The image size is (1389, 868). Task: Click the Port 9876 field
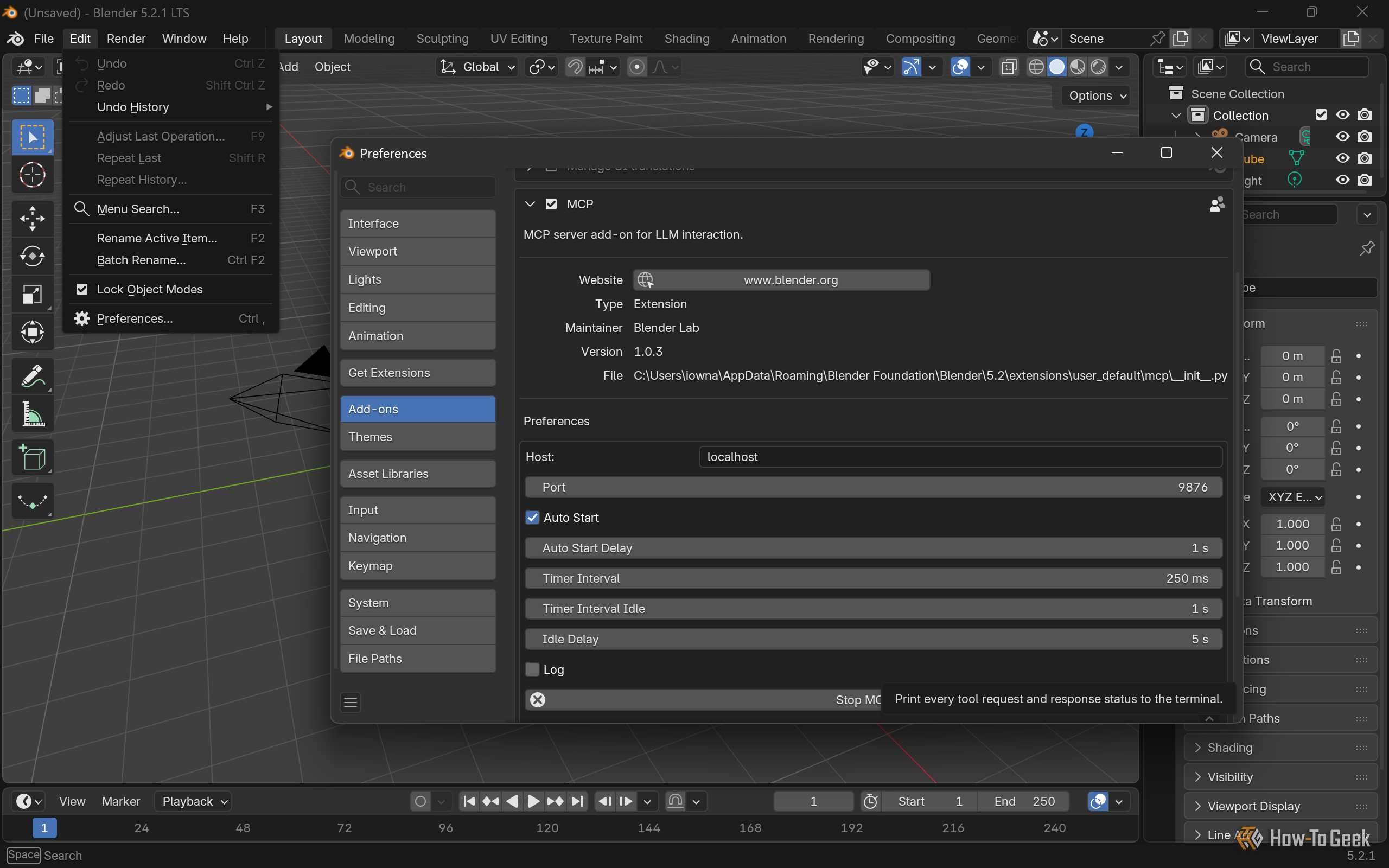coord(873,487)
